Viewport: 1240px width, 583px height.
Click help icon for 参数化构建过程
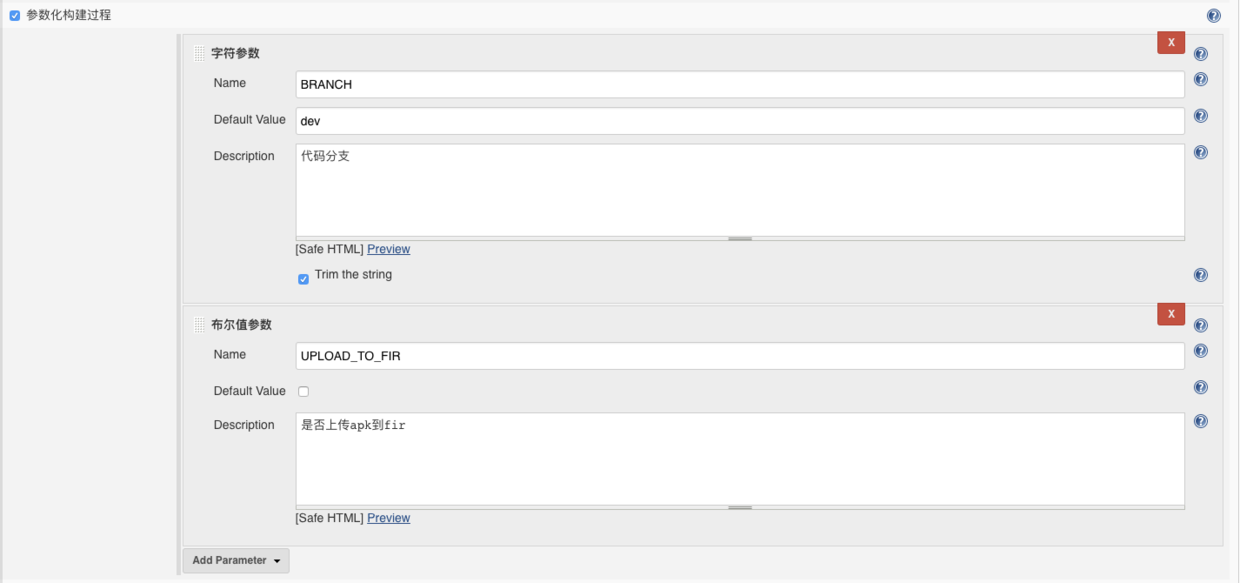(x=1213, y=16)
